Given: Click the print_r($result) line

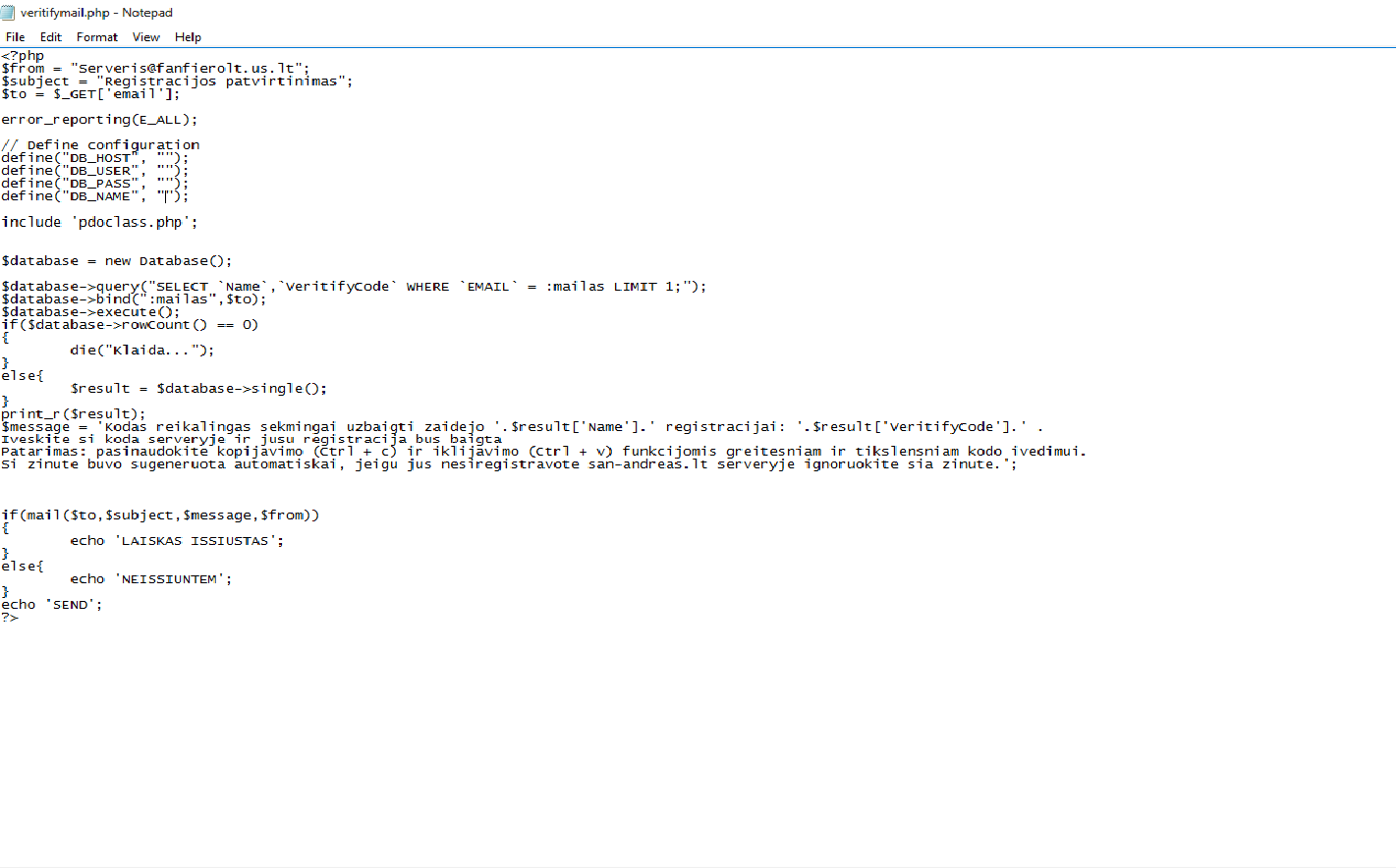Looking at the screenshot, I should click(x=74, y=414).
